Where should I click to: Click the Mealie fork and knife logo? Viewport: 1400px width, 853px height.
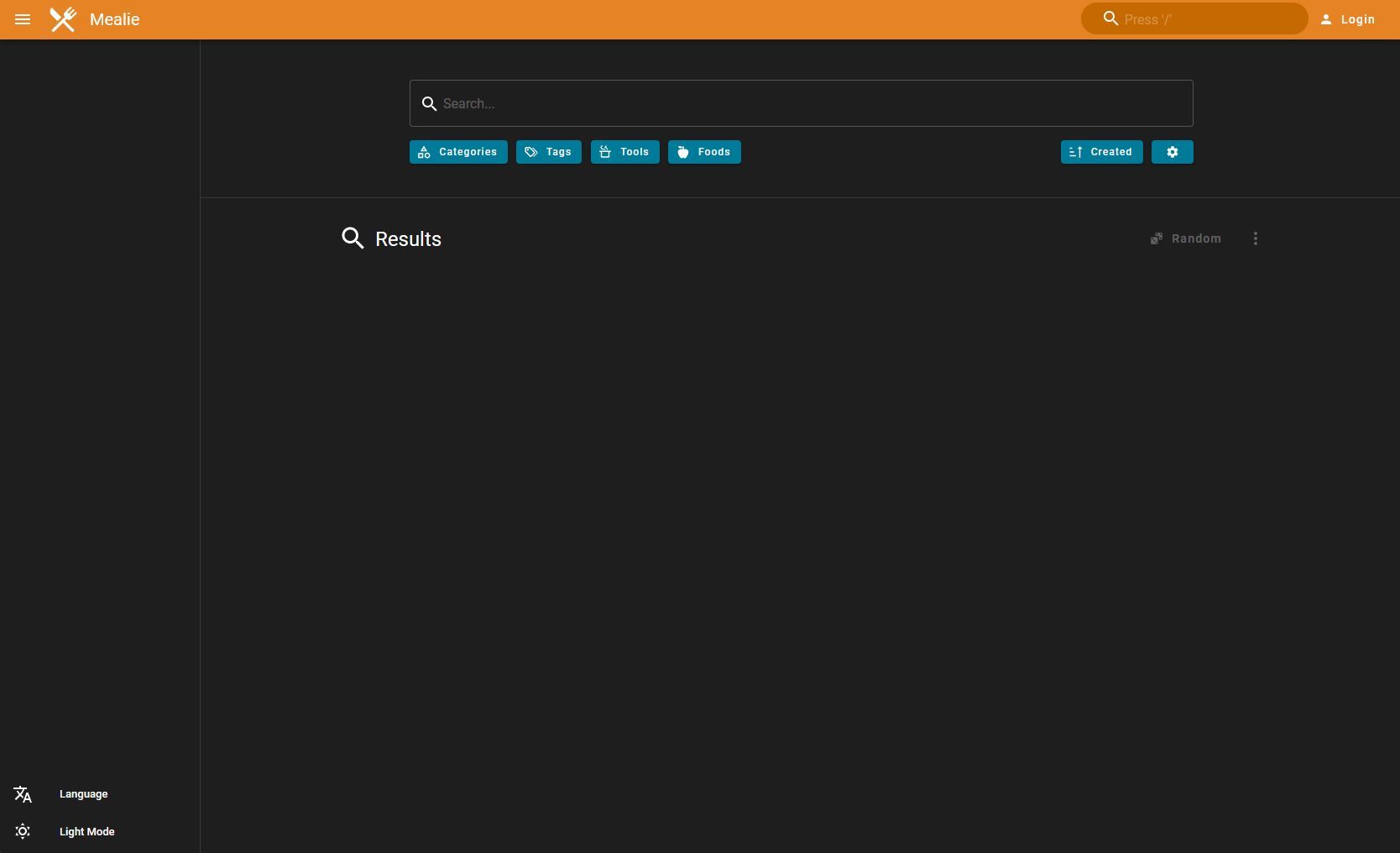coord(63,19)
